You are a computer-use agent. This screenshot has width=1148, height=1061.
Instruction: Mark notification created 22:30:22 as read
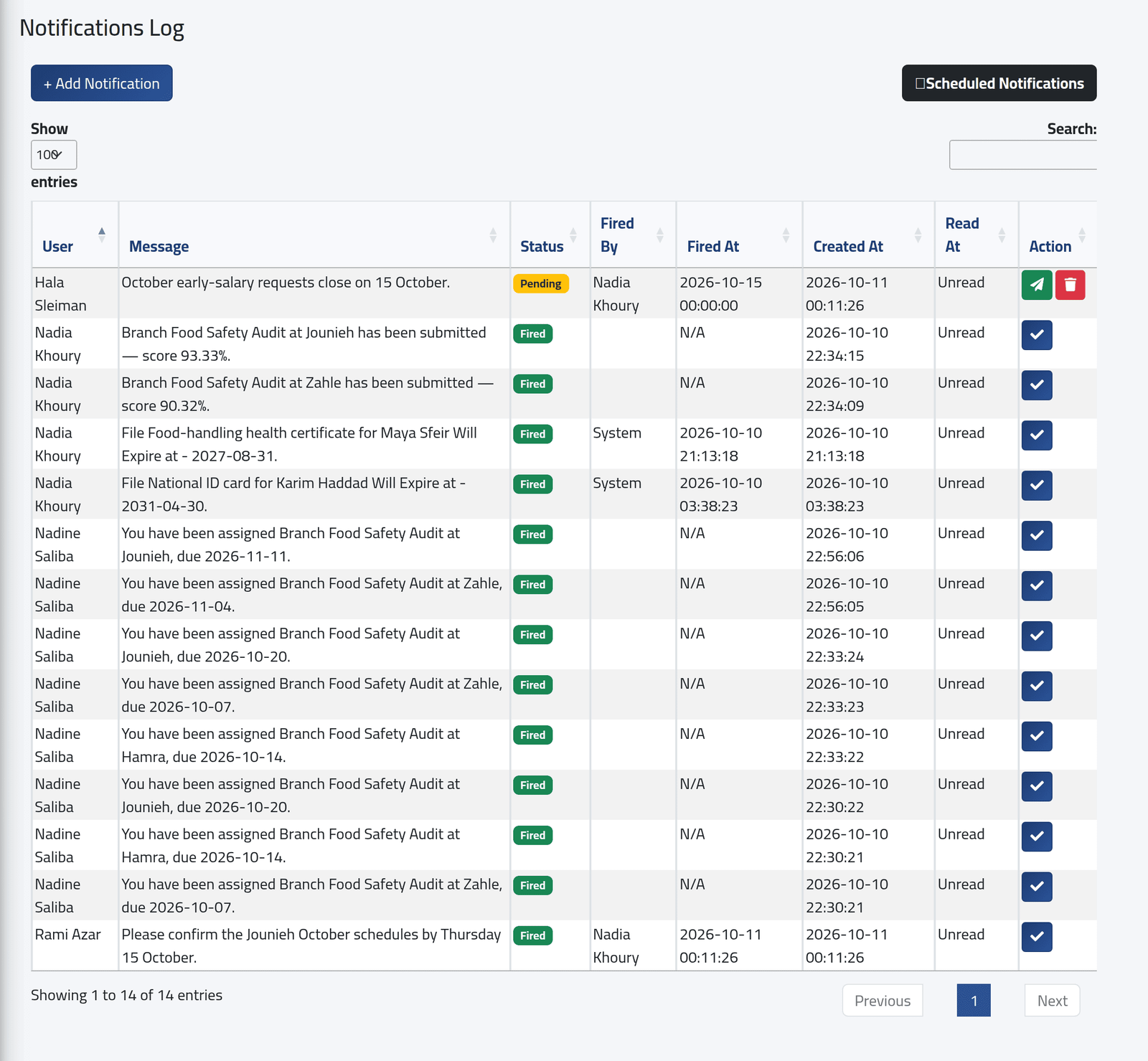point(1037,787)
